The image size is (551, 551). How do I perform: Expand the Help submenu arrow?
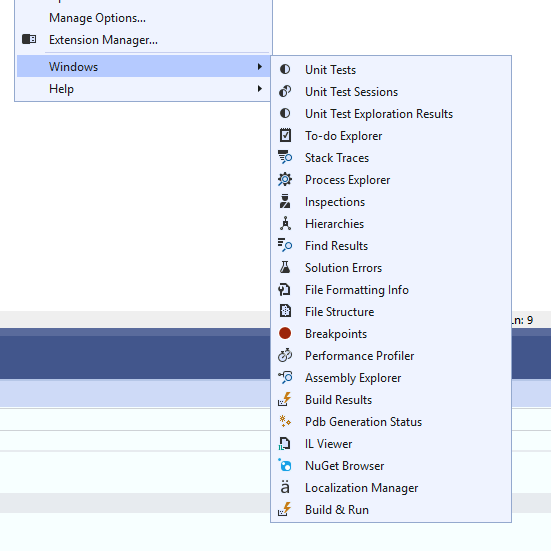point(260,88)
